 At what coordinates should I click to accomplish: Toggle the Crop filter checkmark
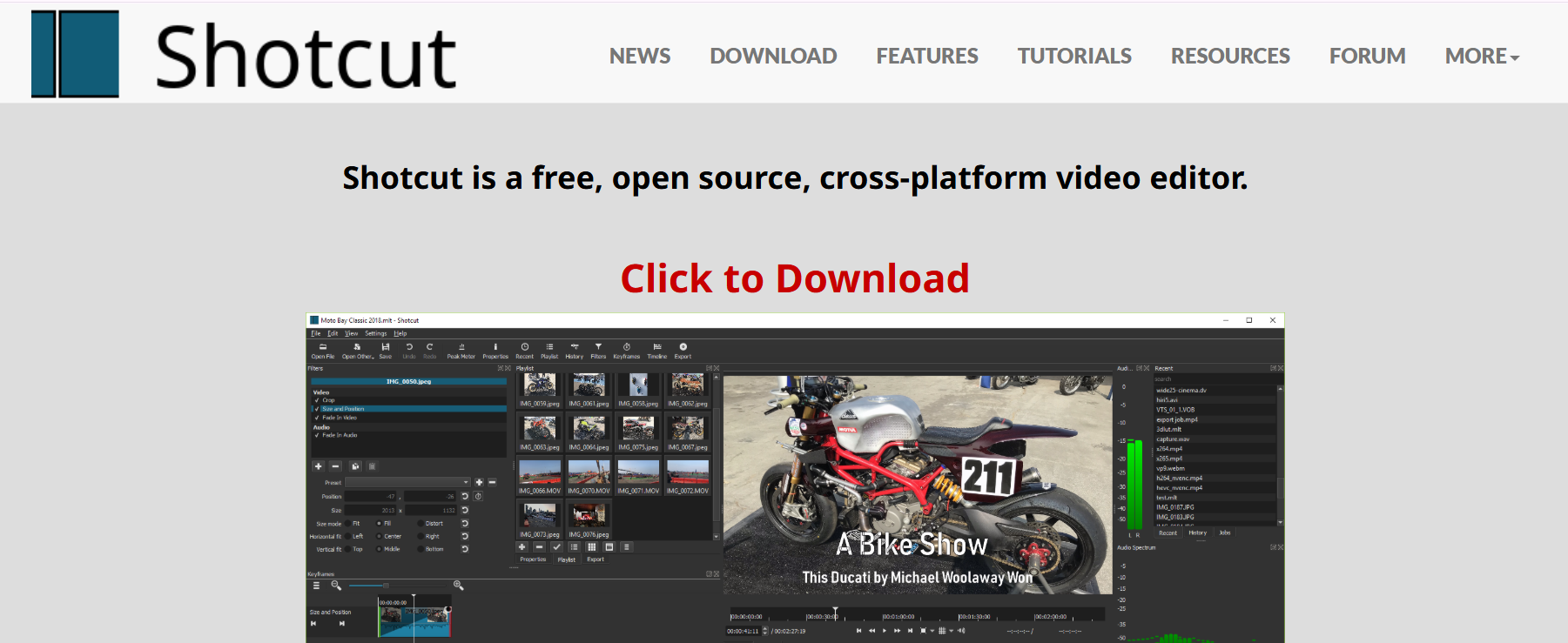(x=317, y=400)
